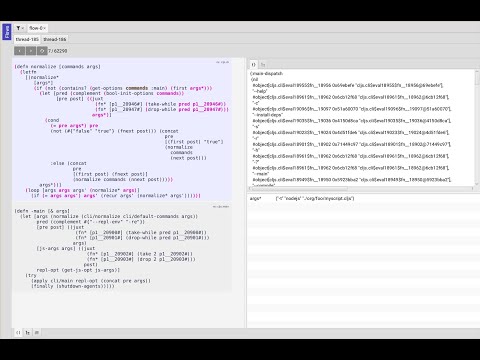Click take-while in the normalize form

click(162, 104)
